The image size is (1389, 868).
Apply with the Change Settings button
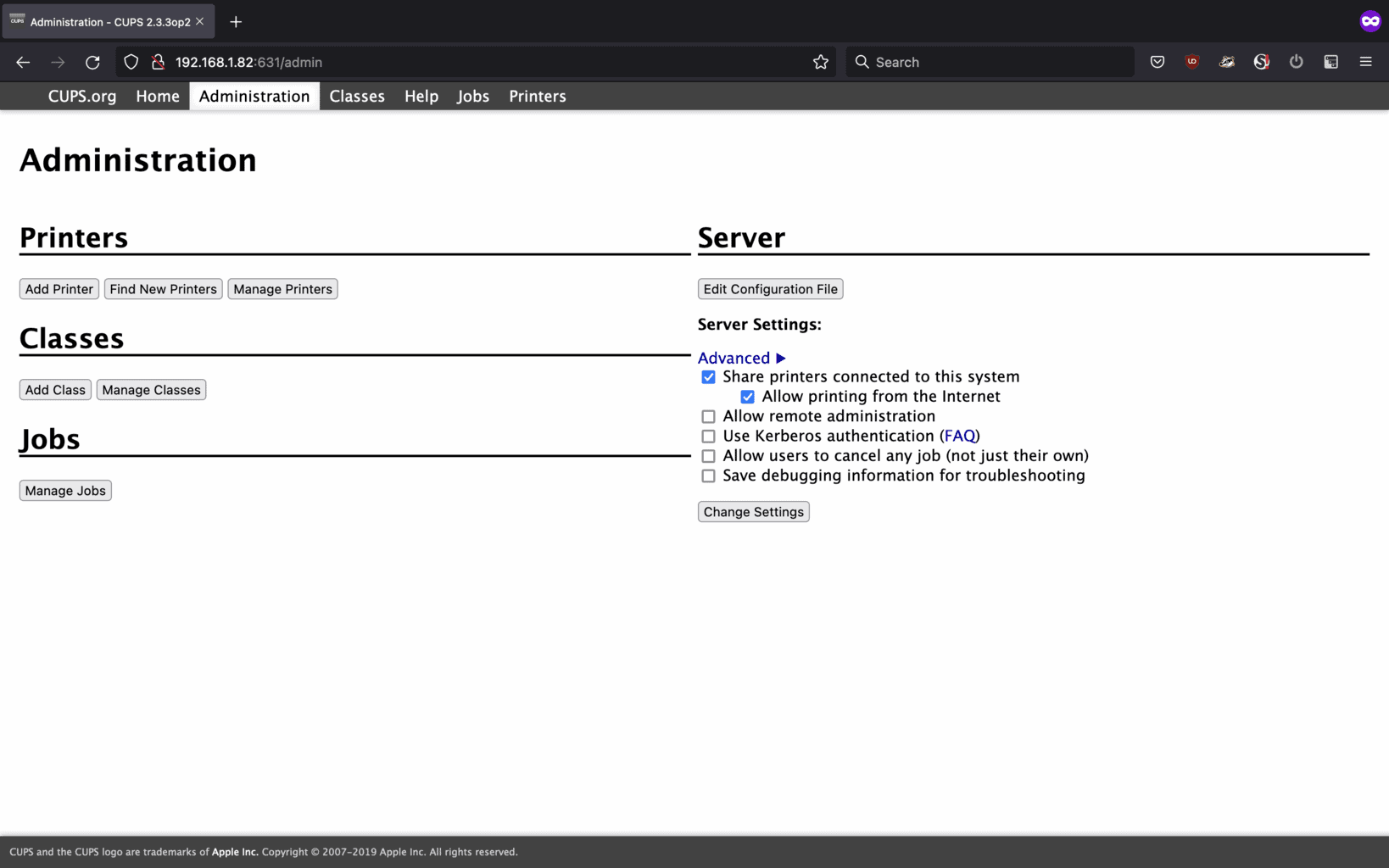pos(753,512)
